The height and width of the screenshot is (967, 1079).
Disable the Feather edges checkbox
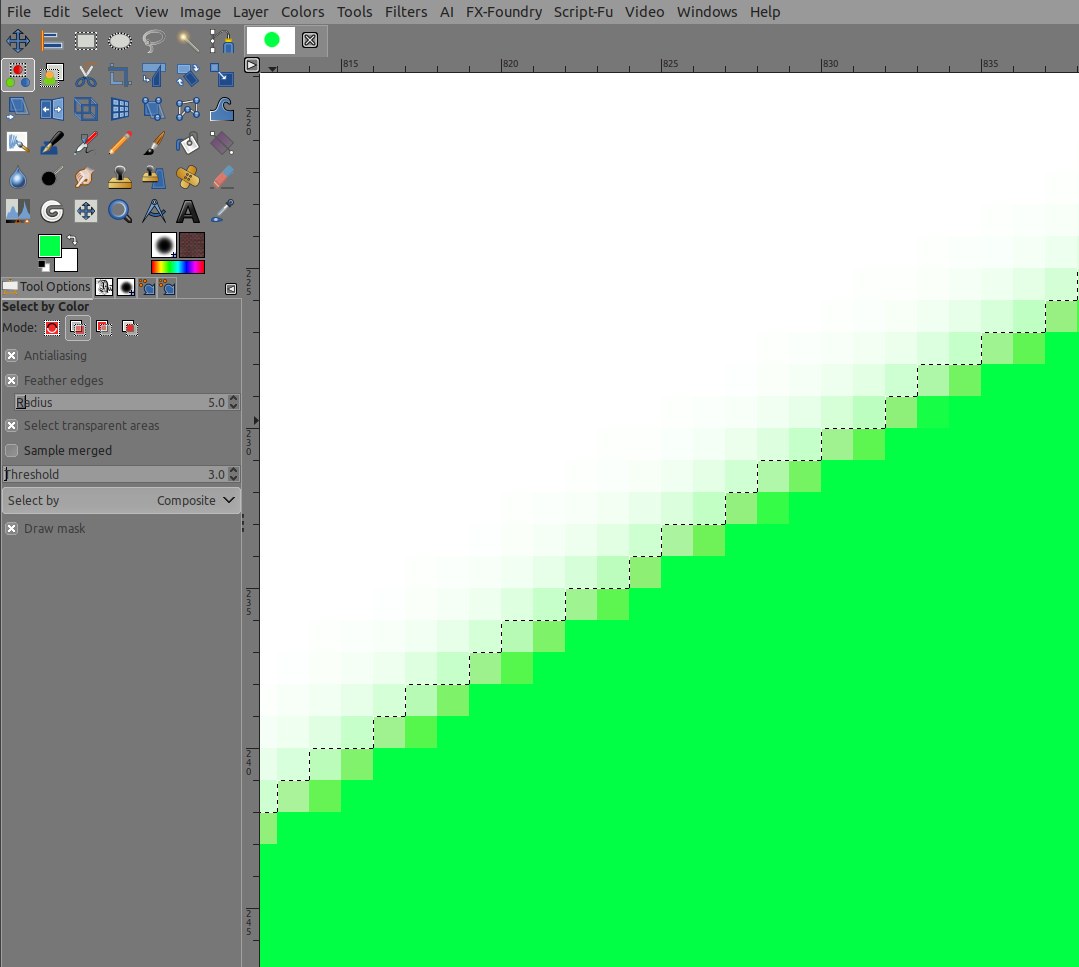click(12, 381)
